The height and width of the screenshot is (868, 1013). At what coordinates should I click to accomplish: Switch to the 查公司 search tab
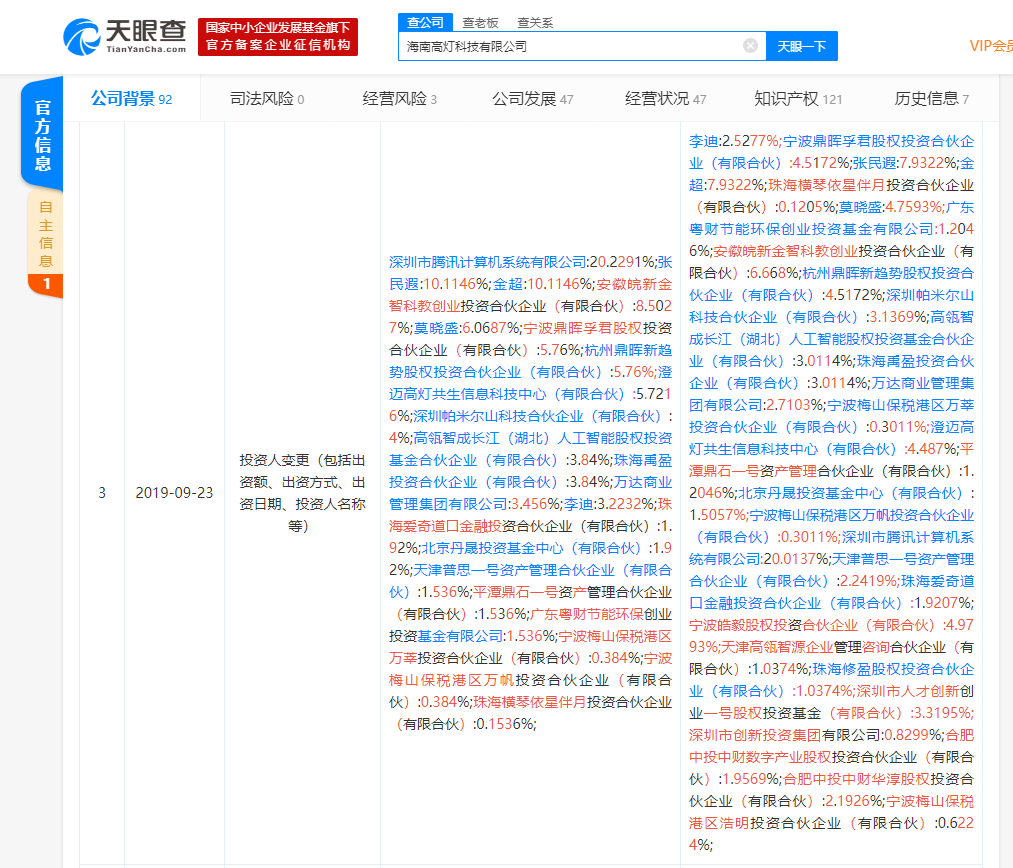tap(425, 23)
